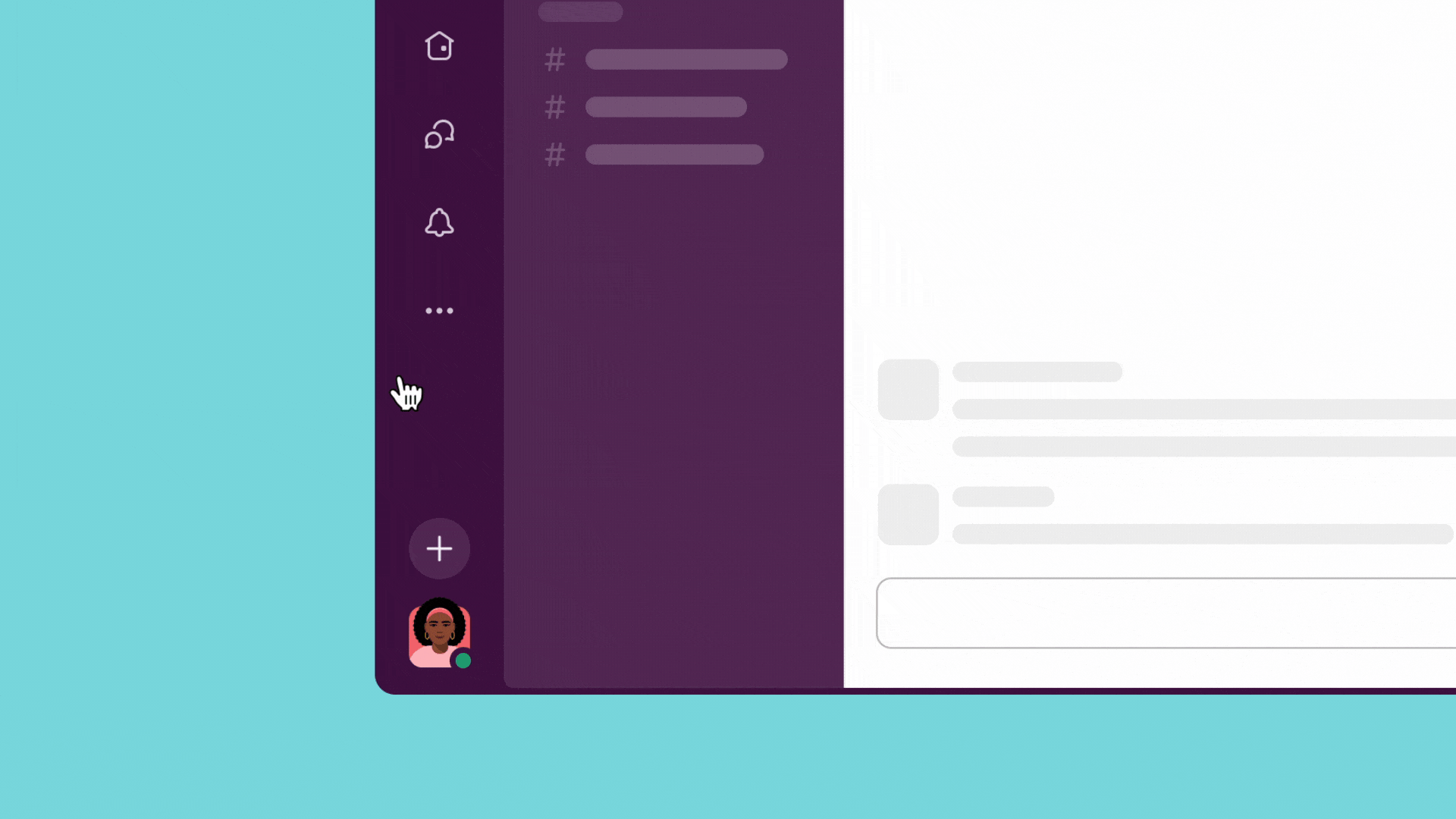Click the More options ellipsis icon

click(439, 310)
